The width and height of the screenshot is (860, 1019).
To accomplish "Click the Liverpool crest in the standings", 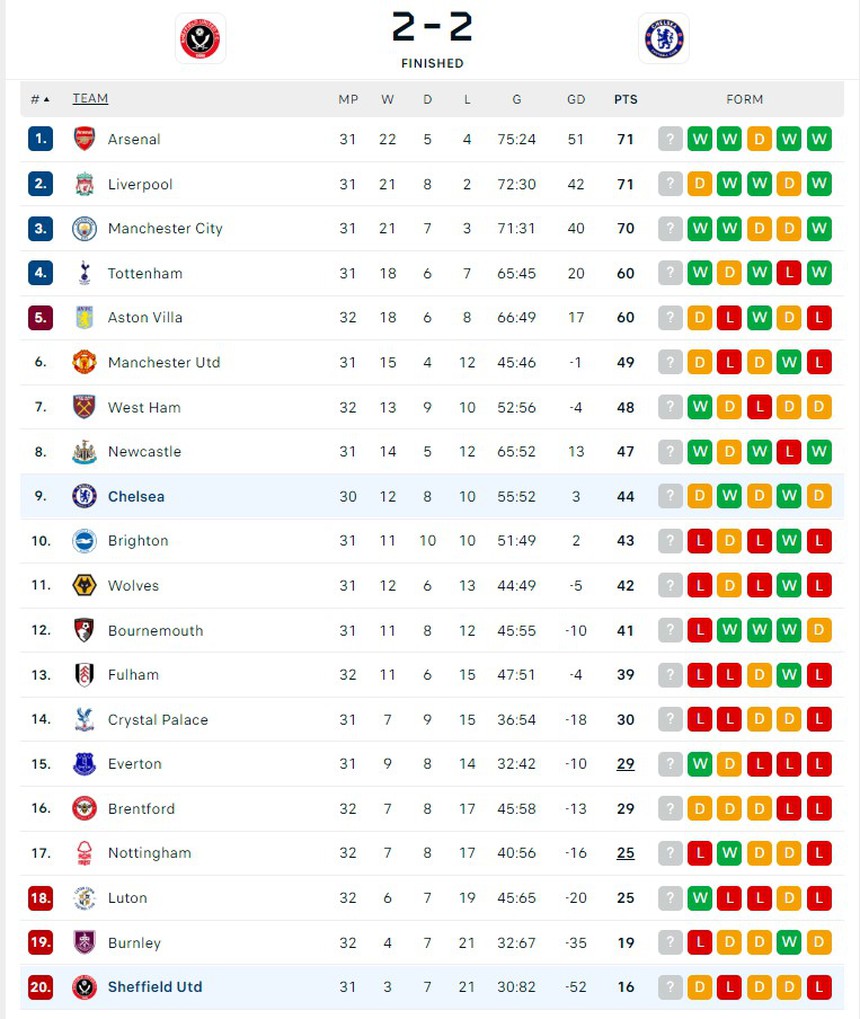I will pos(84,184).
